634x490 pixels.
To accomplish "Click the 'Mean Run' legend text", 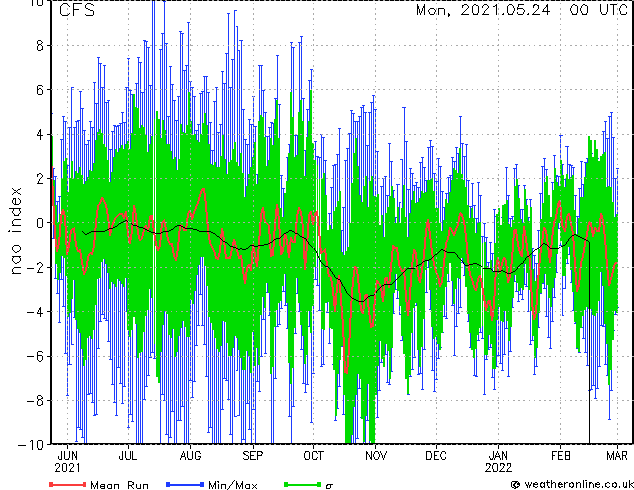I will point(120,485).
